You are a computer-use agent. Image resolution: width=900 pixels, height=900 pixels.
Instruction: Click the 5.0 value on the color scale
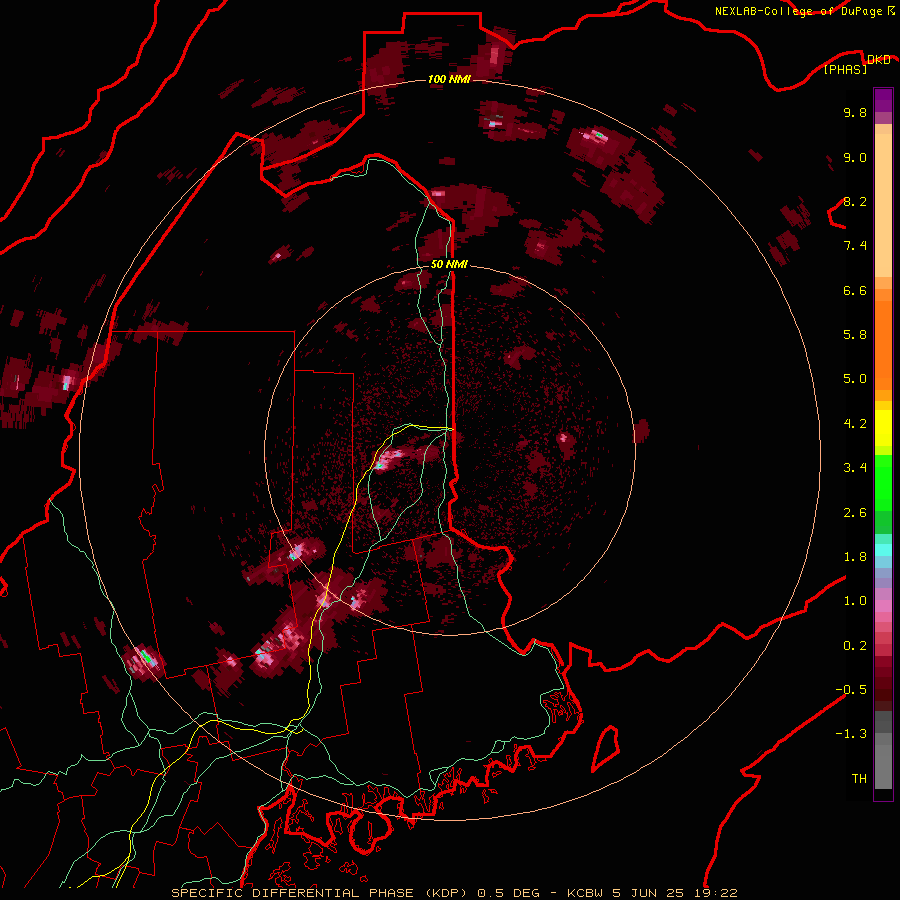coord(855,379)
